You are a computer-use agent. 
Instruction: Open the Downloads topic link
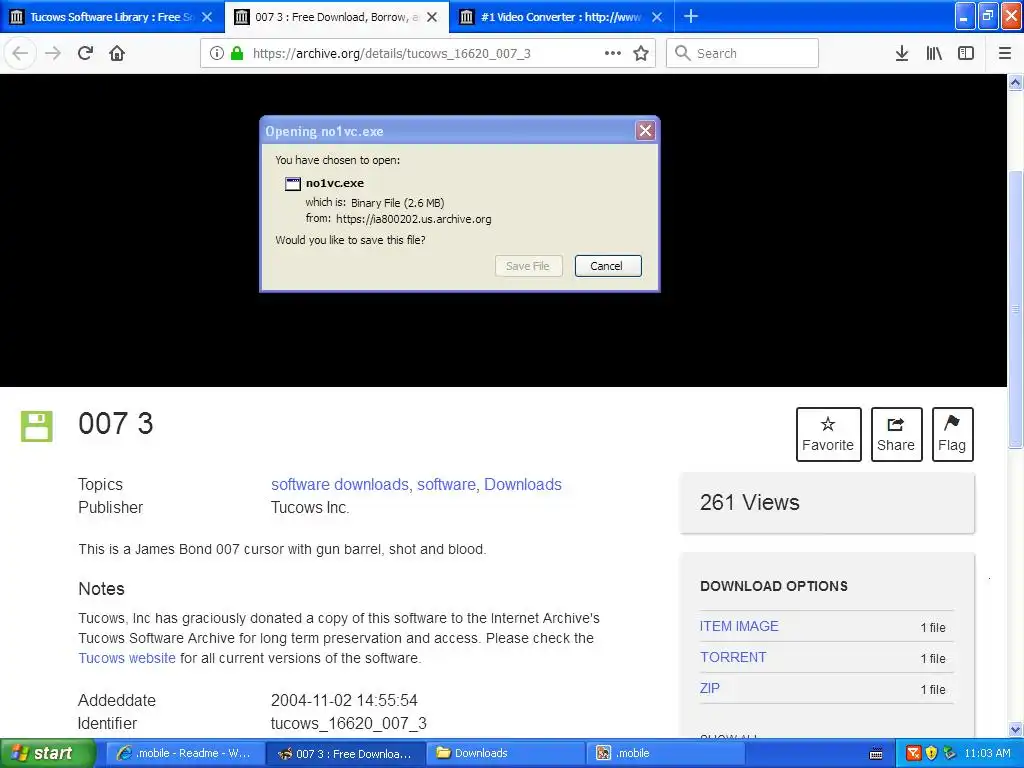click(522, 485)
